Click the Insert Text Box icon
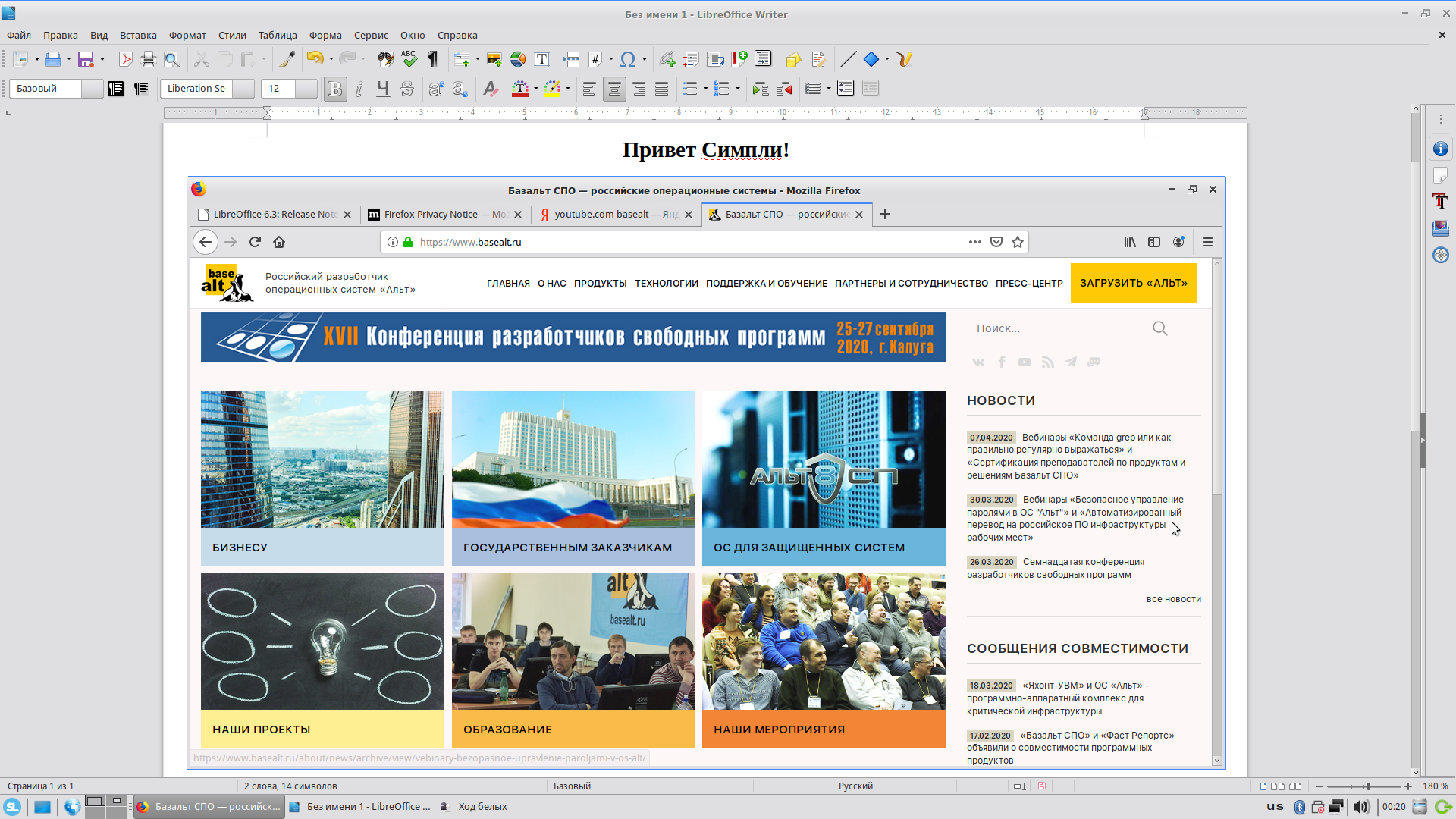The height and width of the screenshot is (819, 1456). [541, 59]
